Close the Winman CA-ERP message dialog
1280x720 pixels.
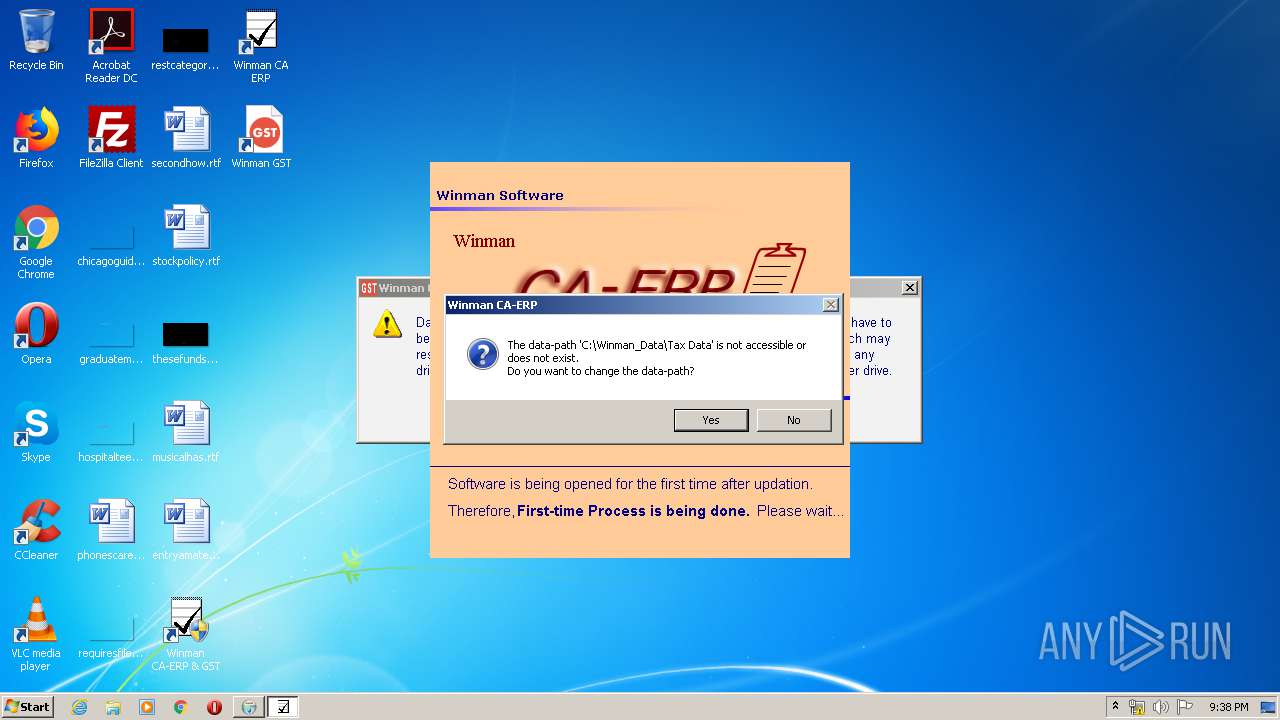click(x=830, y=305)
